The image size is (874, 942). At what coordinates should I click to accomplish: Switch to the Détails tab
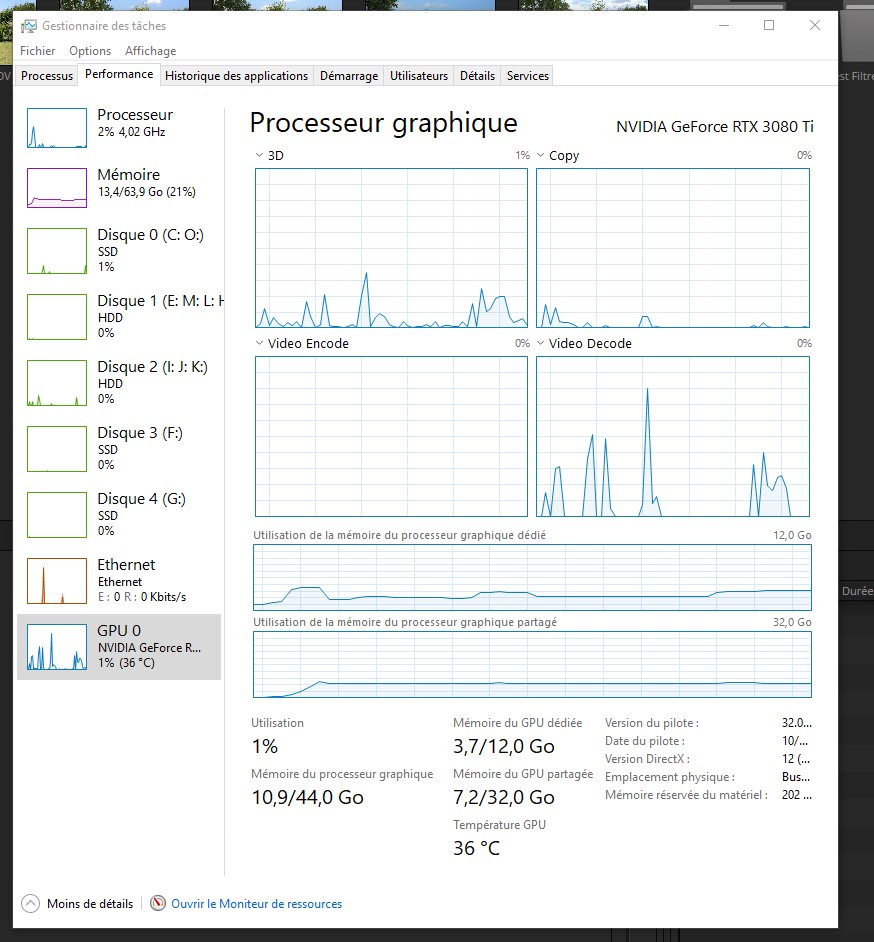pos(477,76)
